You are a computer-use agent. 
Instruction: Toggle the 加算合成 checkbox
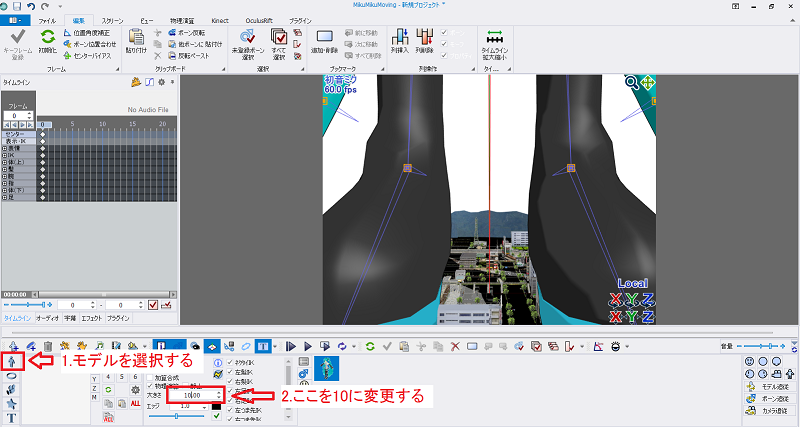point(150,378)
